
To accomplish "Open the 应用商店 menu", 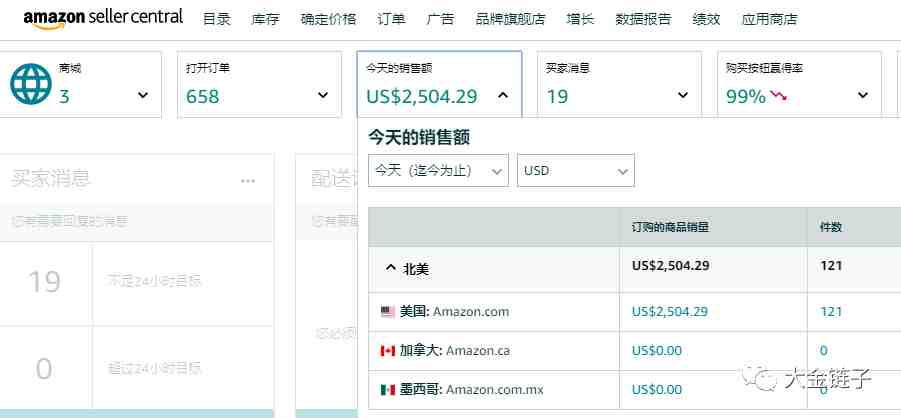I will point(769,18).
